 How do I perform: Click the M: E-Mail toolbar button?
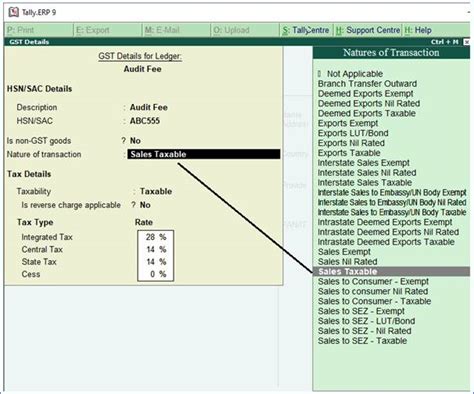tap(177, 30)
